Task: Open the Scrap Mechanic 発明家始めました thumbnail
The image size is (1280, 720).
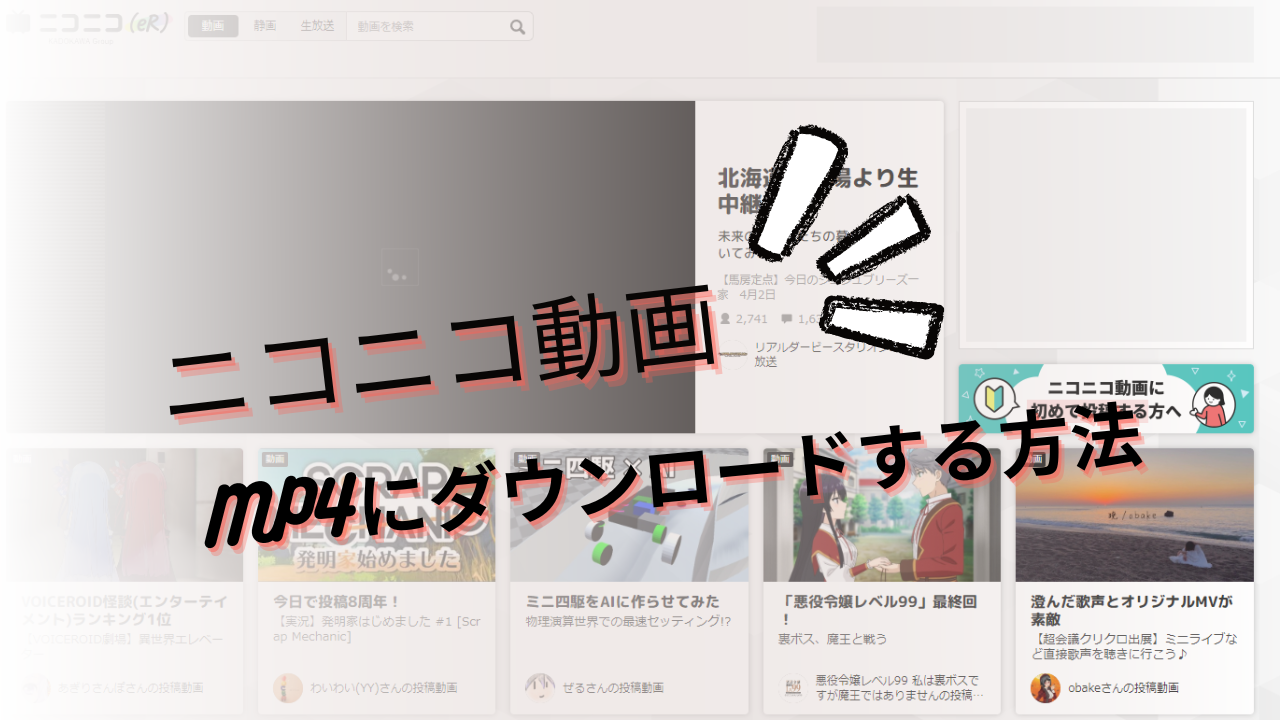Action: (376, 515)
